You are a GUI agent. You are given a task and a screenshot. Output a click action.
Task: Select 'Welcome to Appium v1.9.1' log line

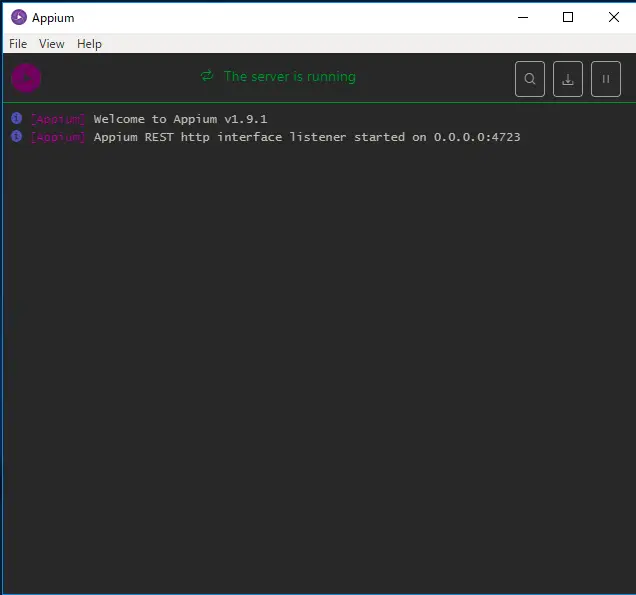coord(180,119)
